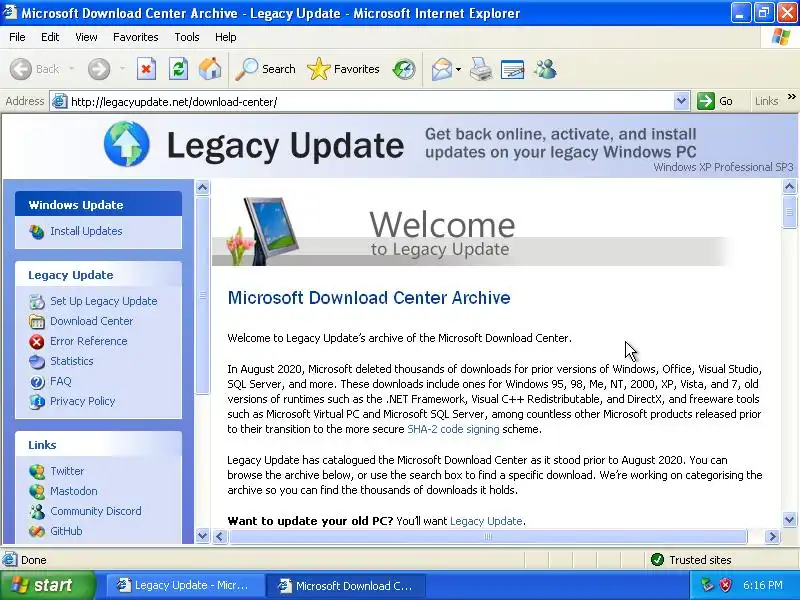Click the Twitter globe icon
This screenshot has height=600, width=800.
click(37, 471)
